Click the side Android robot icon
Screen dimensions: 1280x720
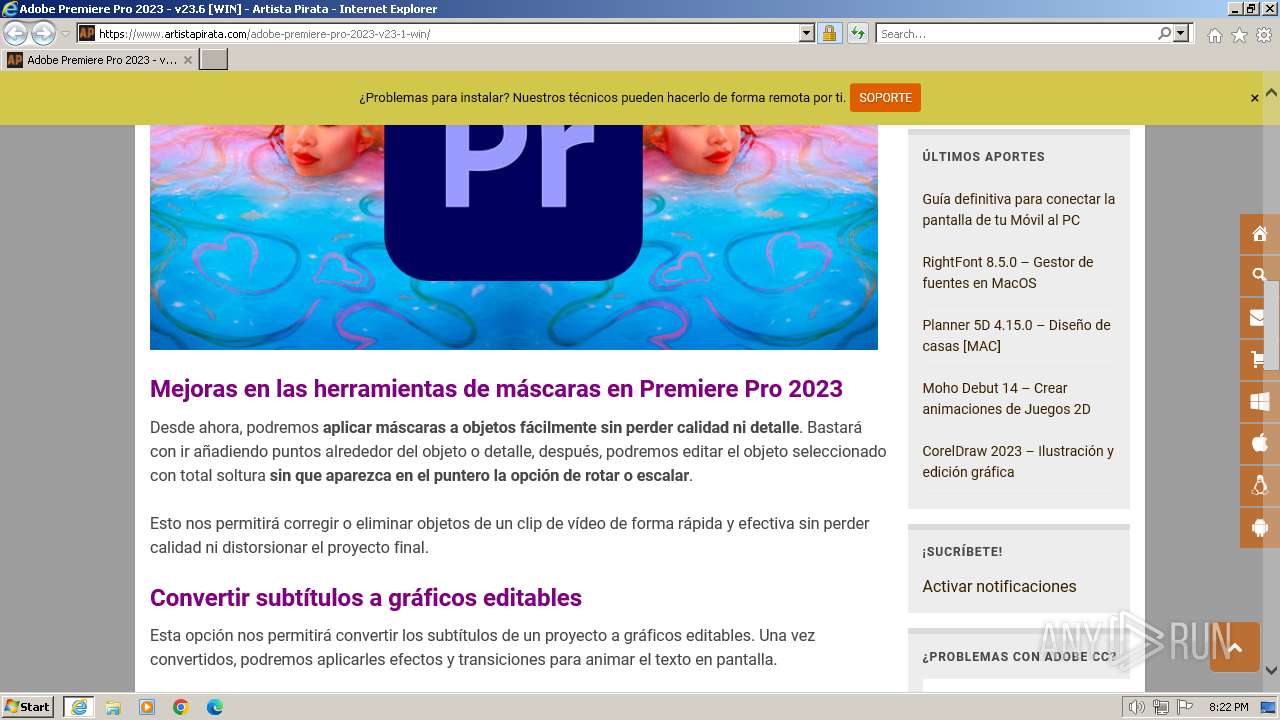coord(1259,528)
